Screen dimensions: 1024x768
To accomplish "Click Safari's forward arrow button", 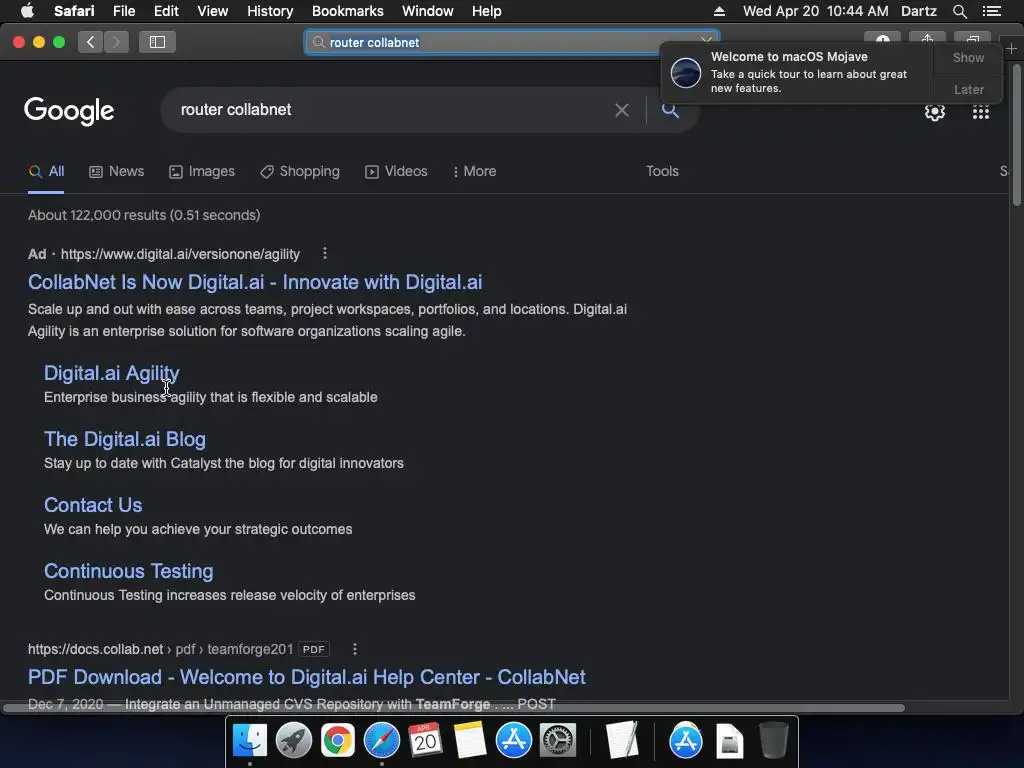I will coord(116,42).
